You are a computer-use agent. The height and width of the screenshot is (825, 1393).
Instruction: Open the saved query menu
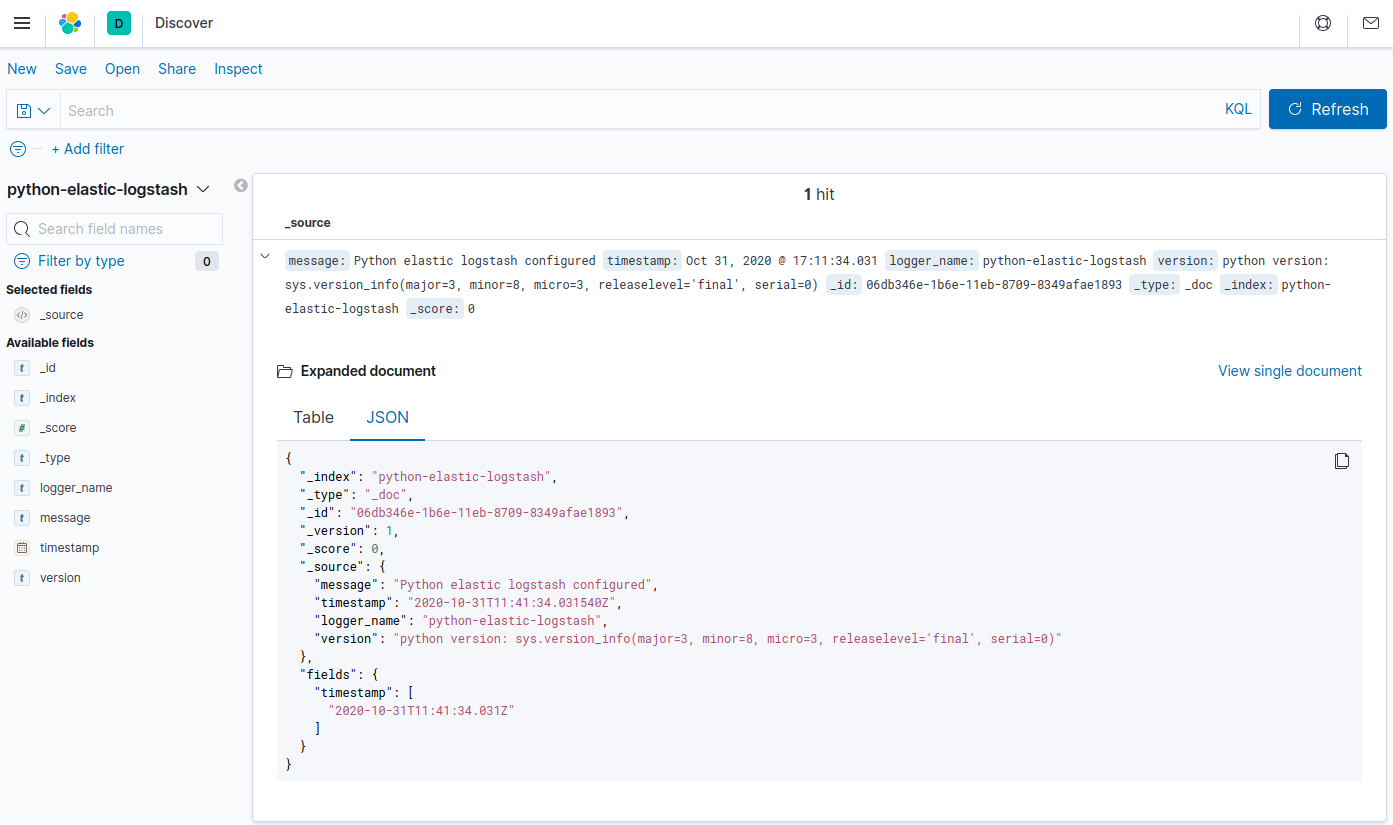point(33,110)
